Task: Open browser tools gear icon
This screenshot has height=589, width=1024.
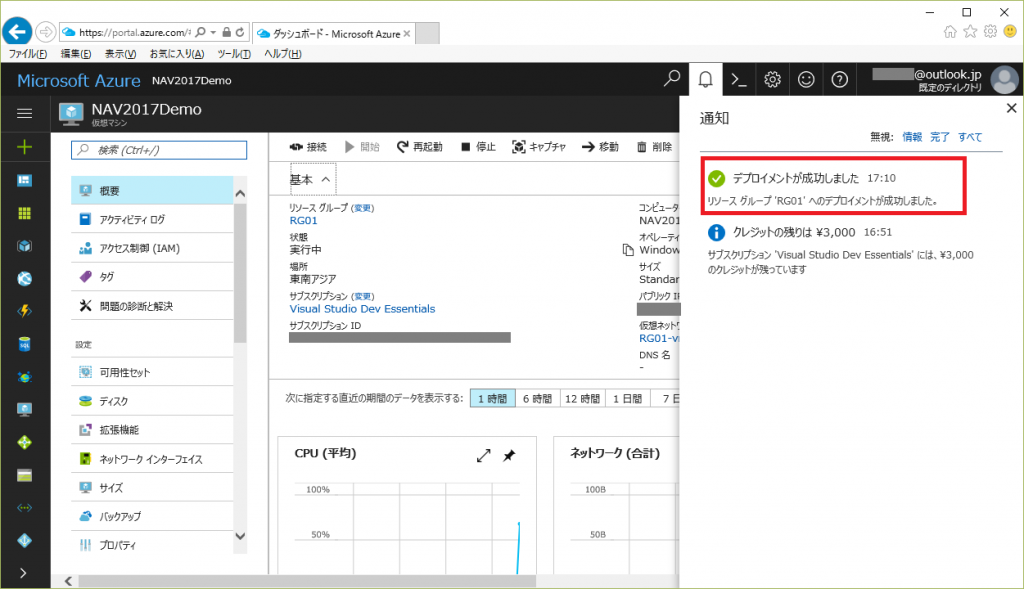Action: (x=991, y=31)
